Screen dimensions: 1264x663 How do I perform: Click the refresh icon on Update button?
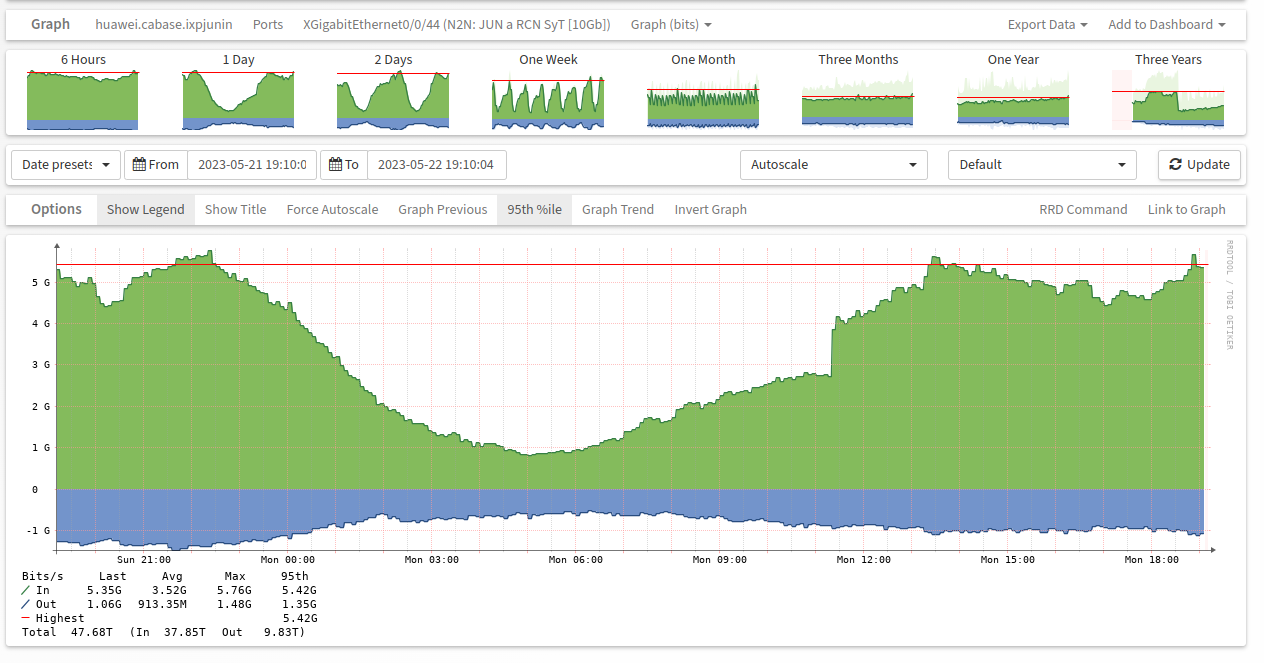click(1175, 165)
